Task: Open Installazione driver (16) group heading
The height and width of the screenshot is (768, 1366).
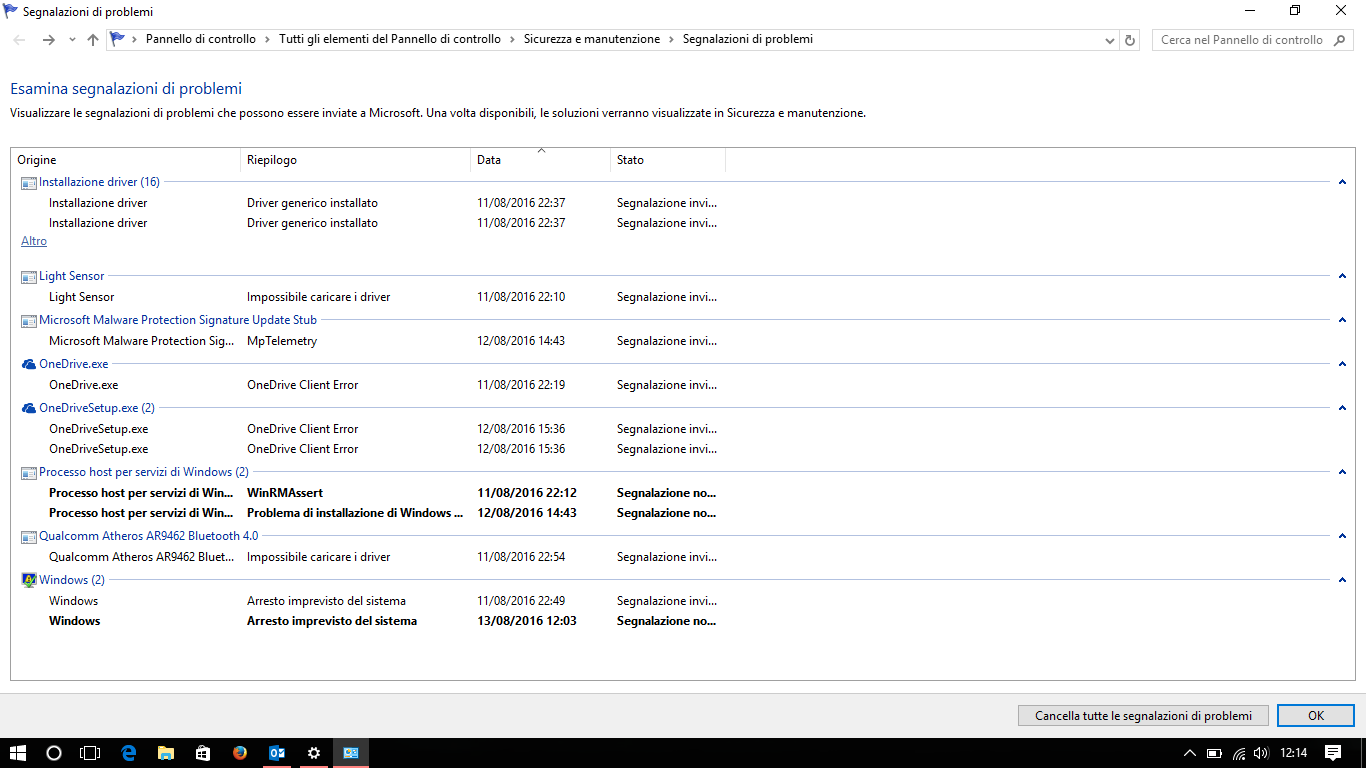Action: [99, 182]
